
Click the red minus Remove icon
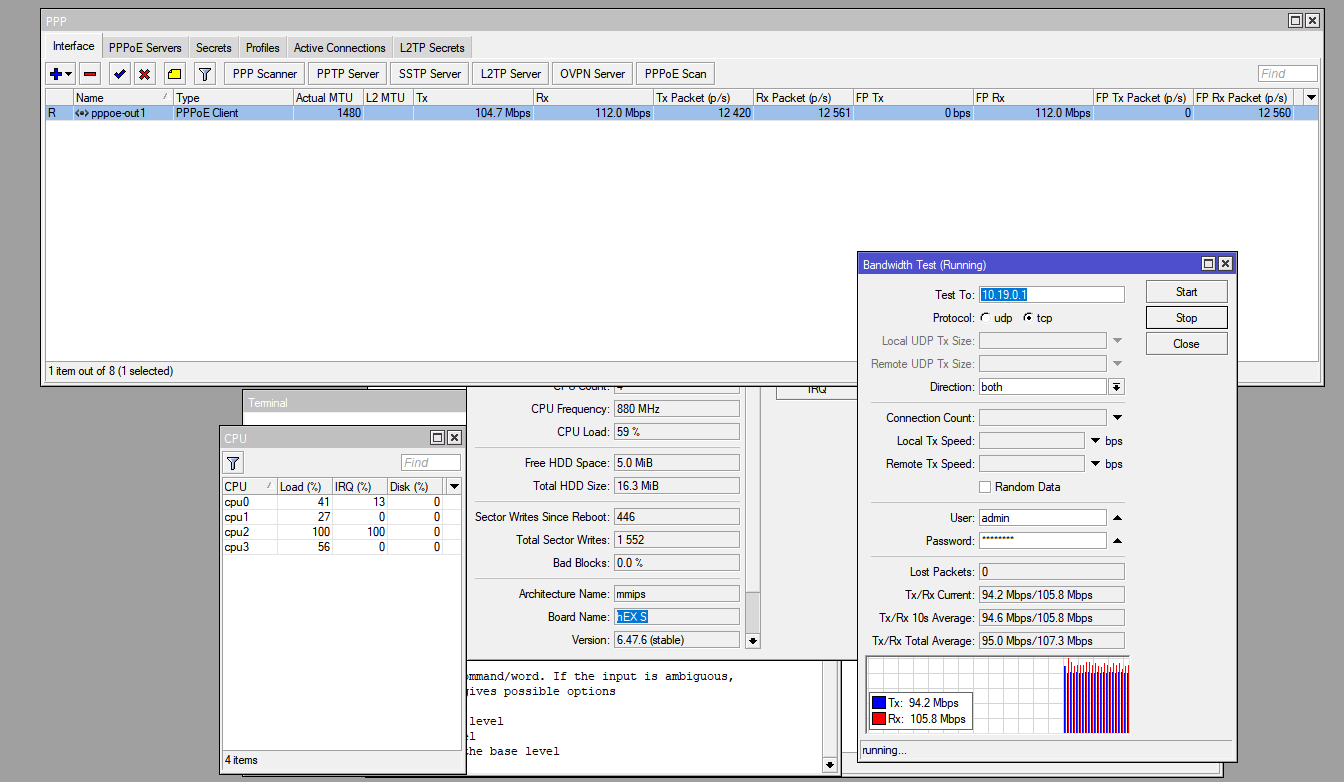(90, 74)
